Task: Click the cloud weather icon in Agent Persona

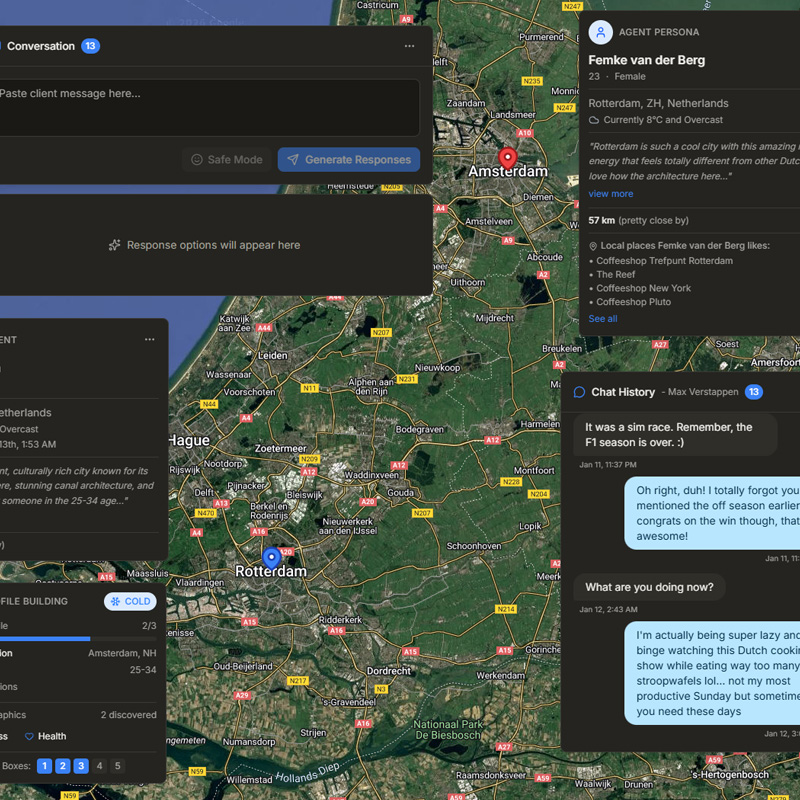Action: click(x=594, y=120)
